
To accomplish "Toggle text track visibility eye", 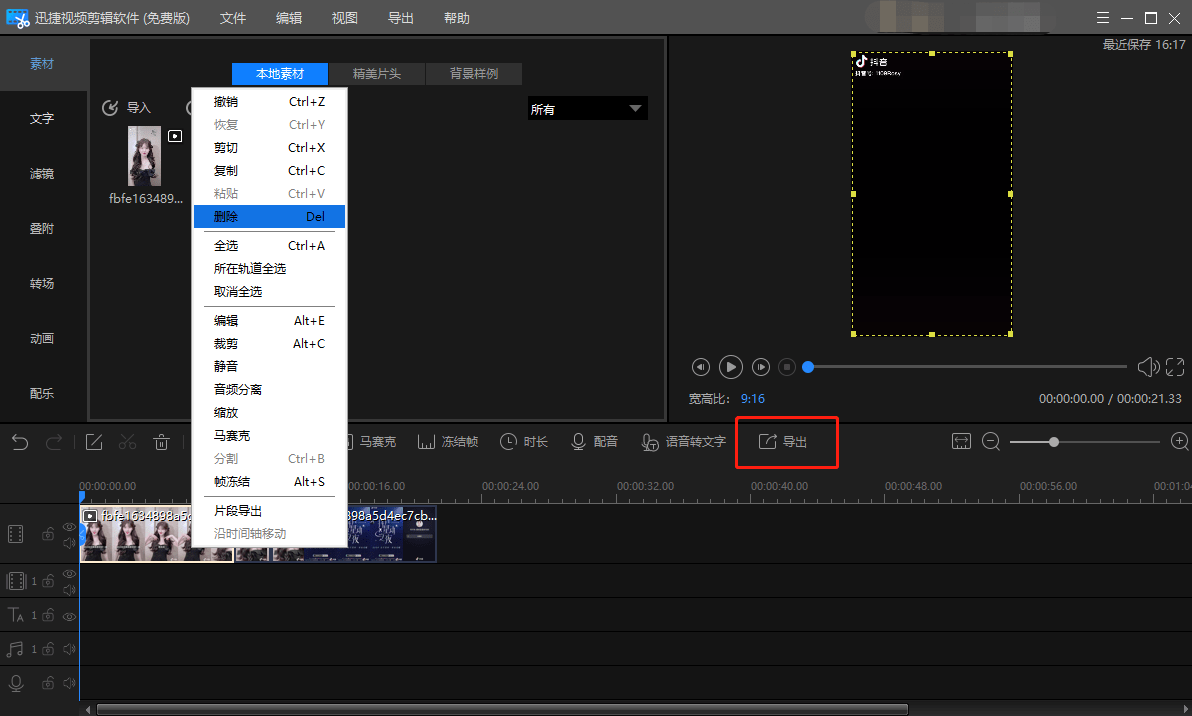I will click(x=69, y=616).
